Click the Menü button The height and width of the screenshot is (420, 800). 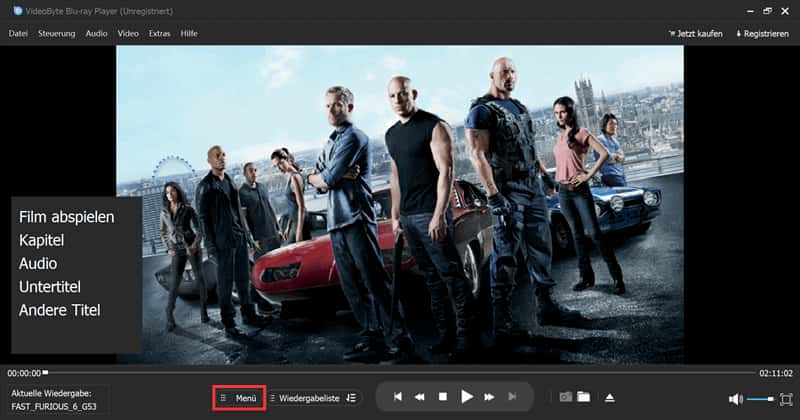(x=239, y=398)
